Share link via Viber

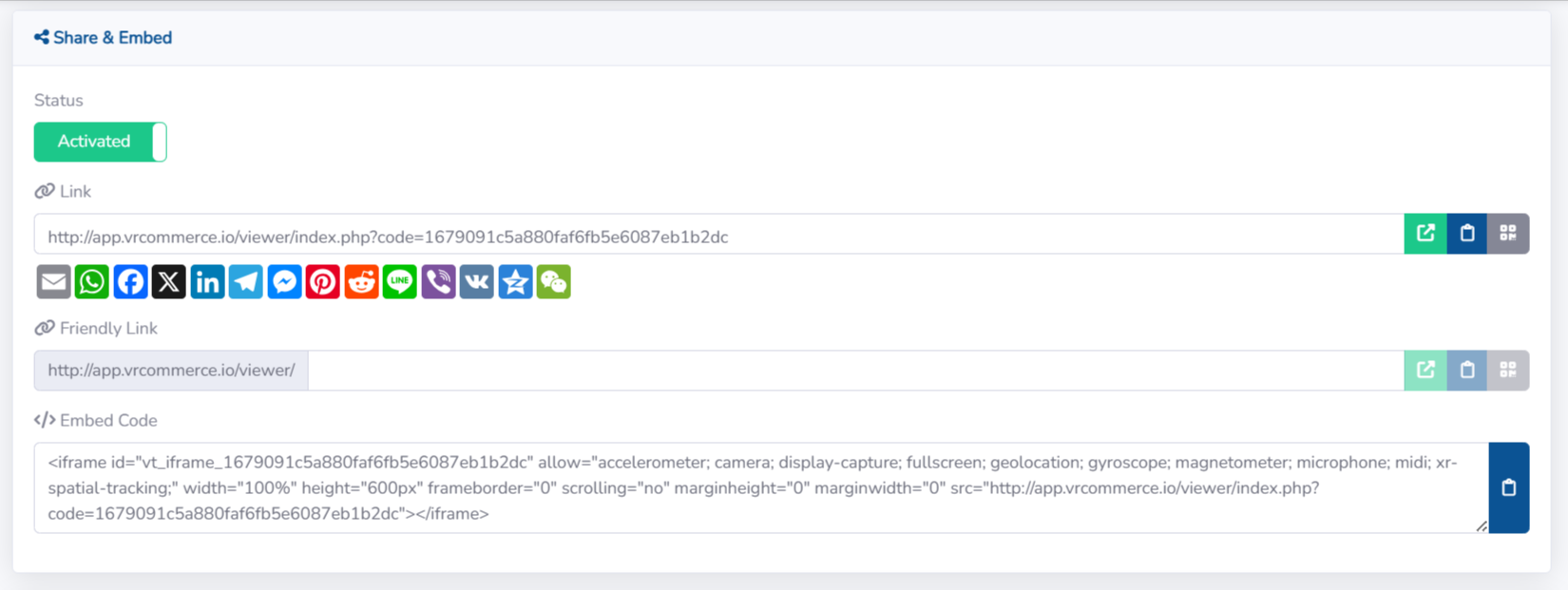438,282
